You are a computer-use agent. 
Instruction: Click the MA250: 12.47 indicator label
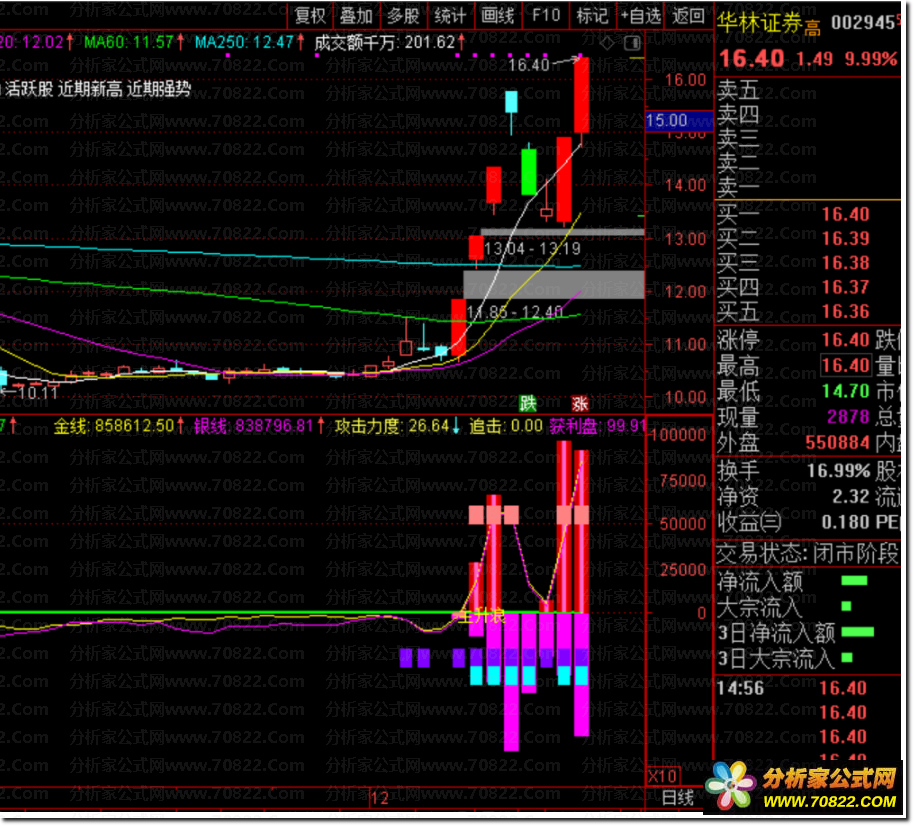tap(249, 43)
